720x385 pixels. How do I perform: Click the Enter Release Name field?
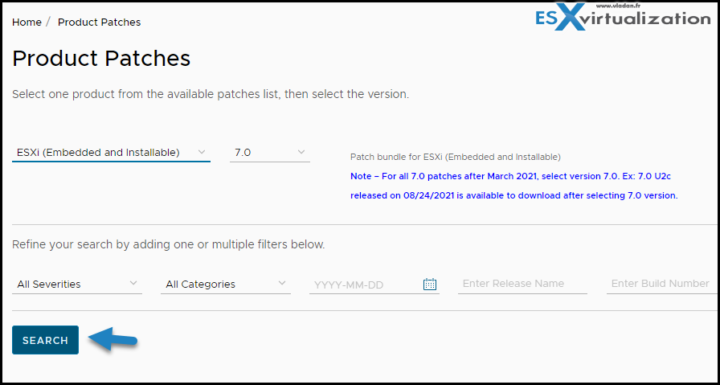pyautogui.click(x=523, y=284)
